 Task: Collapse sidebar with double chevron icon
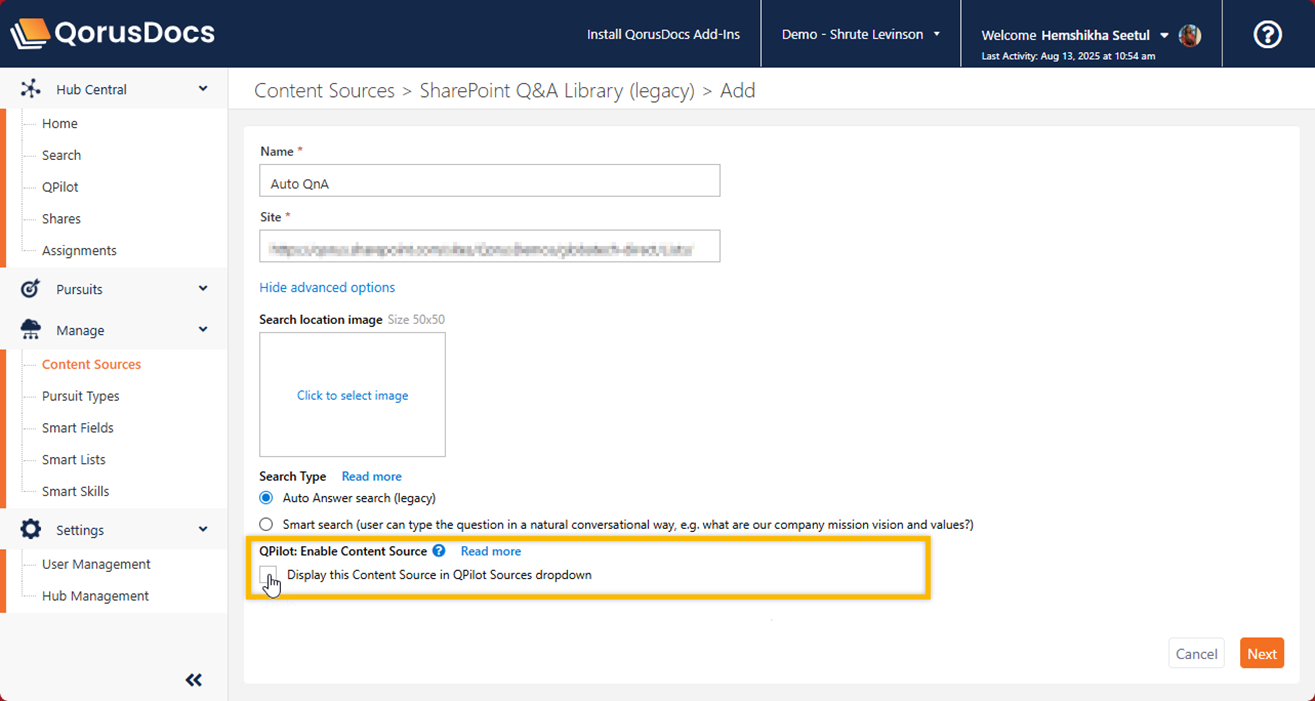[x=194, y=680]
